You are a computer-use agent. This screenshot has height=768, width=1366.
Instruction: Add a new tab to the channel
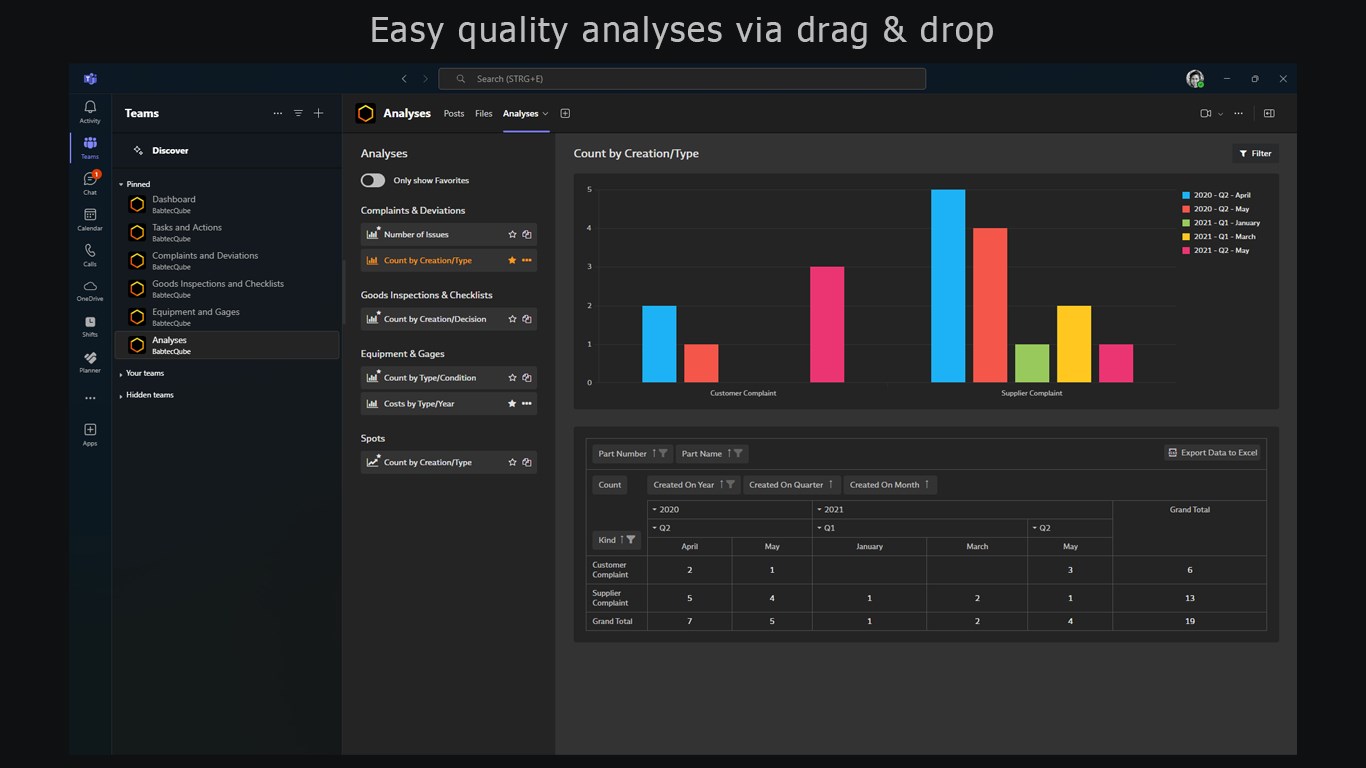click(x=565, y=114)
